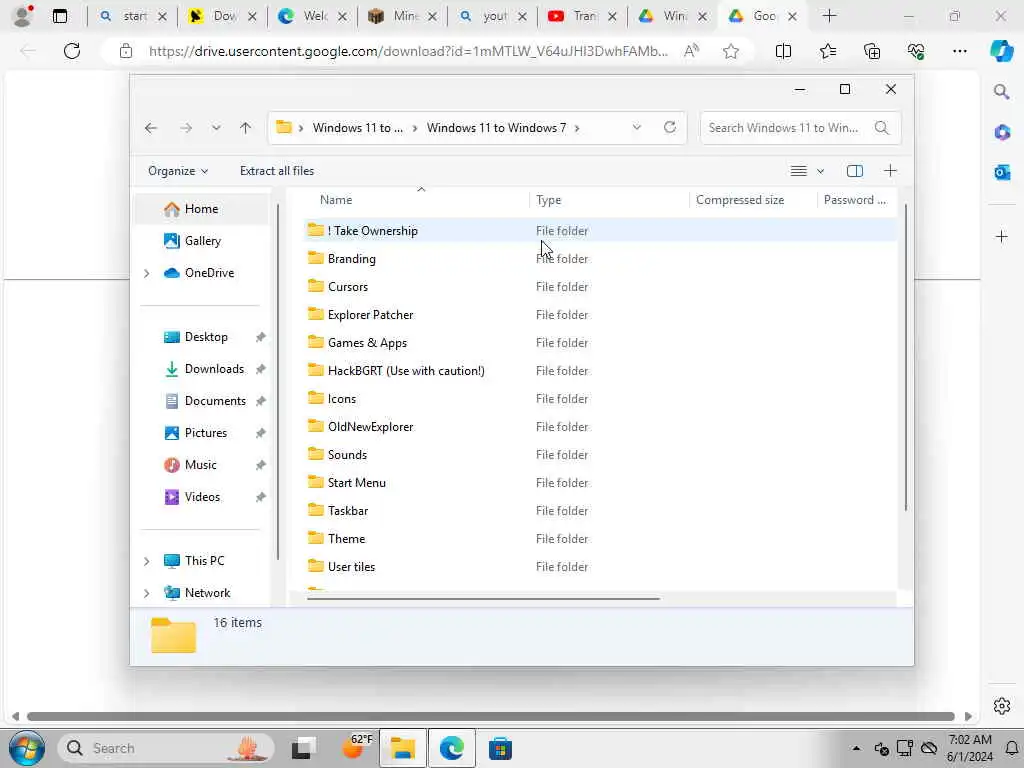Open the Edge sidebar search icon
The width and height of the screenshot is (1024, 768).
coord(1001,91)
